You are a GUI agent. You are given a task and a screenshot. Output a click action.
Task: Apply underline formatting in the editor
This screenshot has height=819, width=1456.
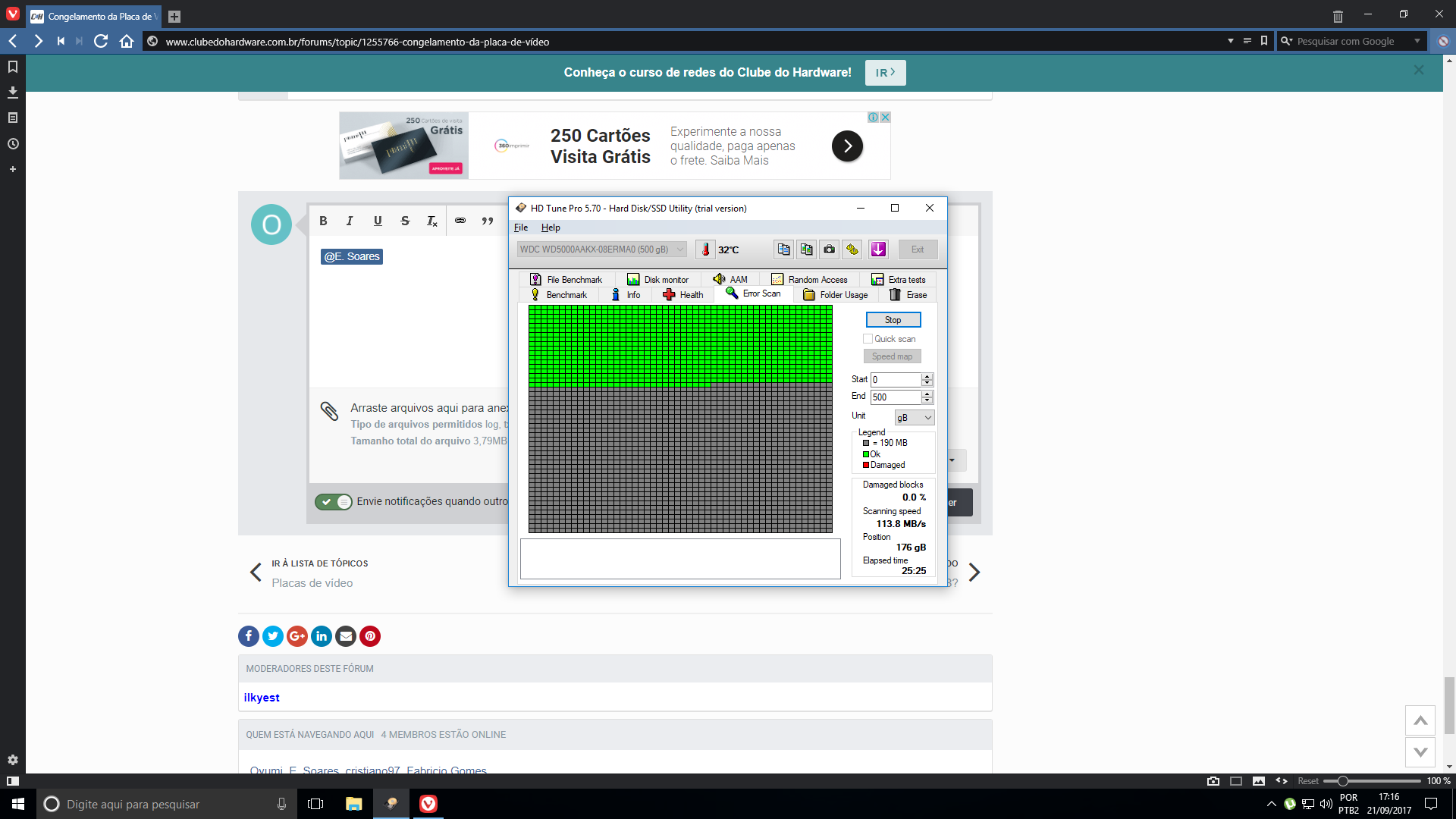[378, 221]
